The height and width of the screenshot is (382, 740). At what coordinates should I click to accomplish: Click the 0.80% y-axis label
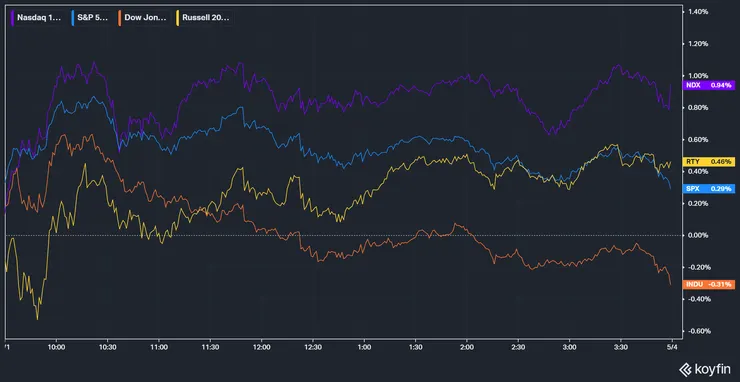coord(698,108)
